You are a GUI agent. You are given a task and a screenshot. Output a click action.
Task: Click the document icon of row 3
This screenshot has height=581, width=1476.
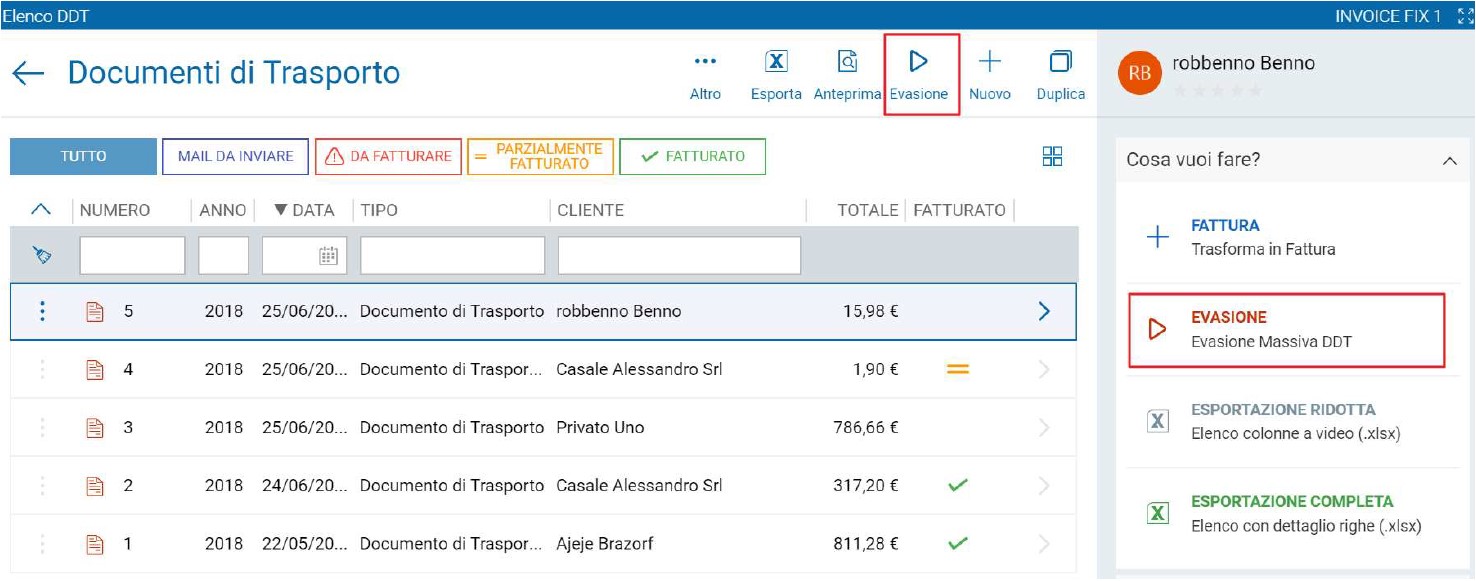96,428
